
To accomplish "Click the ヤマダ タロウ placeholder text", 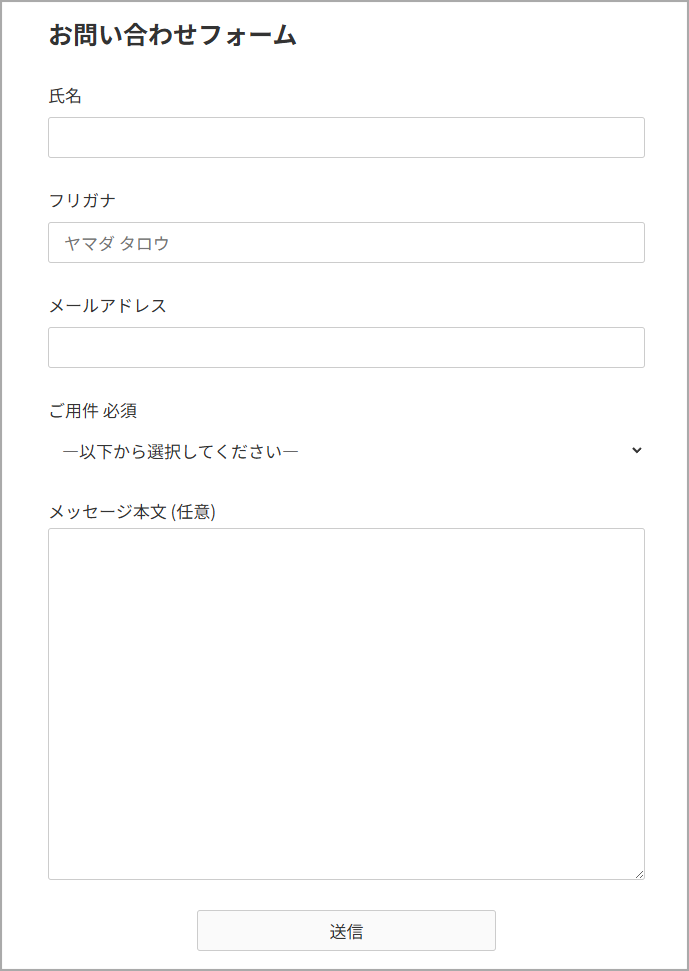I will 117,243.
